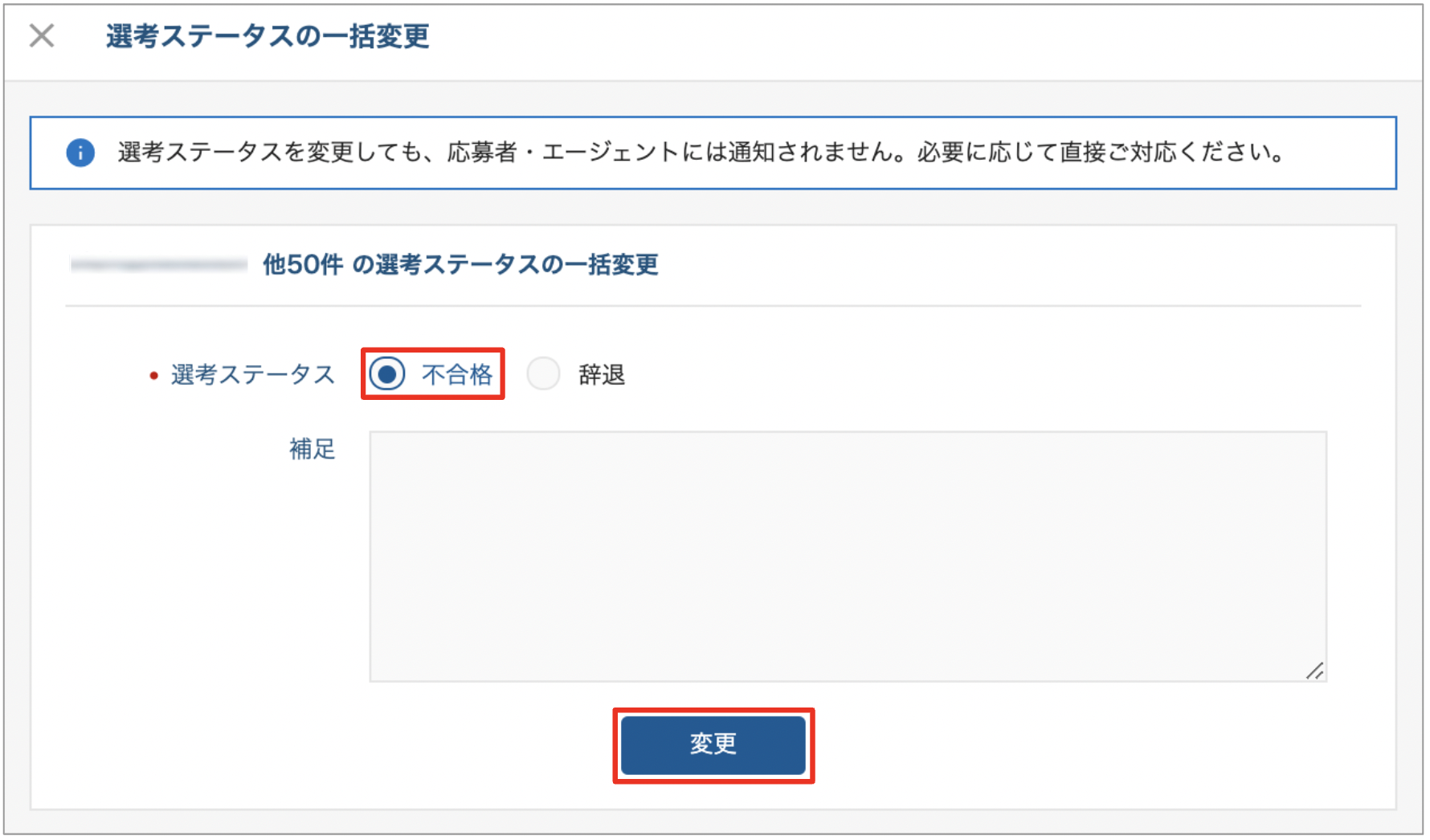This screenshot has height=840, width=1430.
Task: Click blank space to the right of 辞退 option
Action: 964,374
